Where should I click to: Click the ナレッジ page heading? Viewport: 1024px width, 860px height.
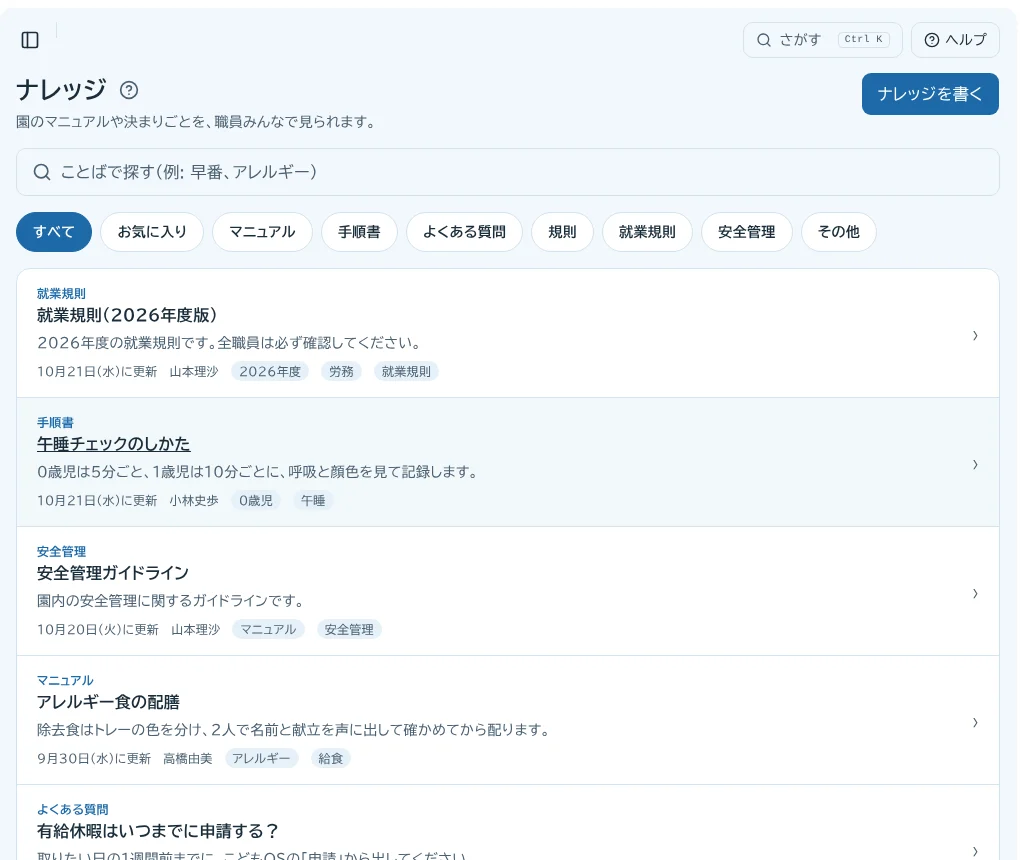coord(61,90)
